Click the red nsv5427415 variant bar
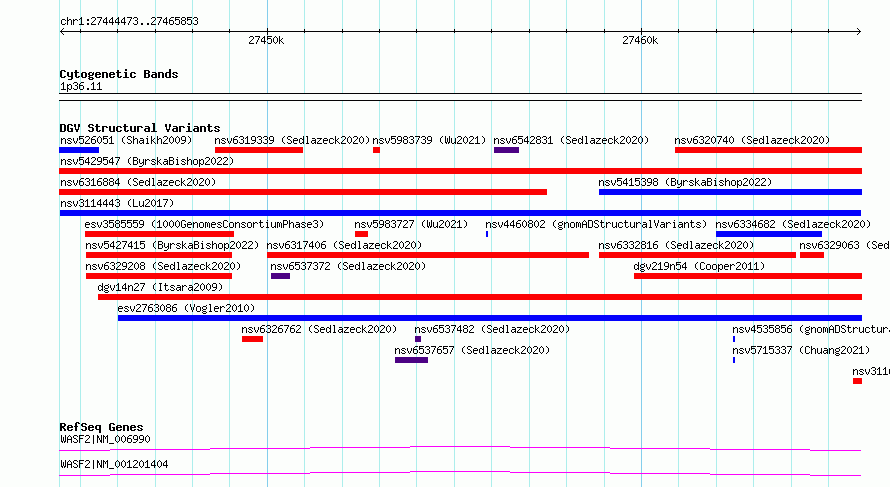 tap(159, 255)
